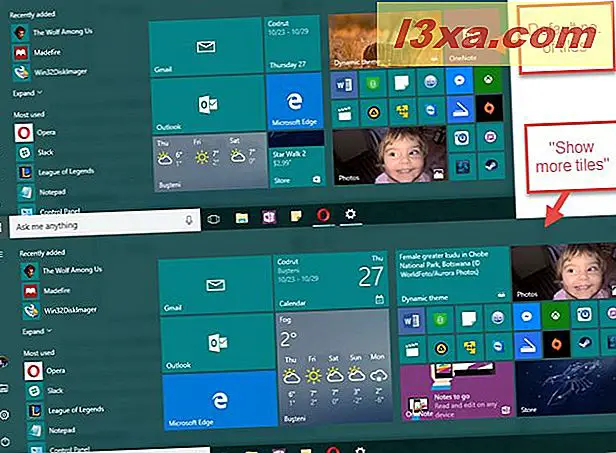This screenshot has height=453, width=616.
Task: Launch the Microsoft Edge tile in the lower Start menu
Action: coord(220,401)
